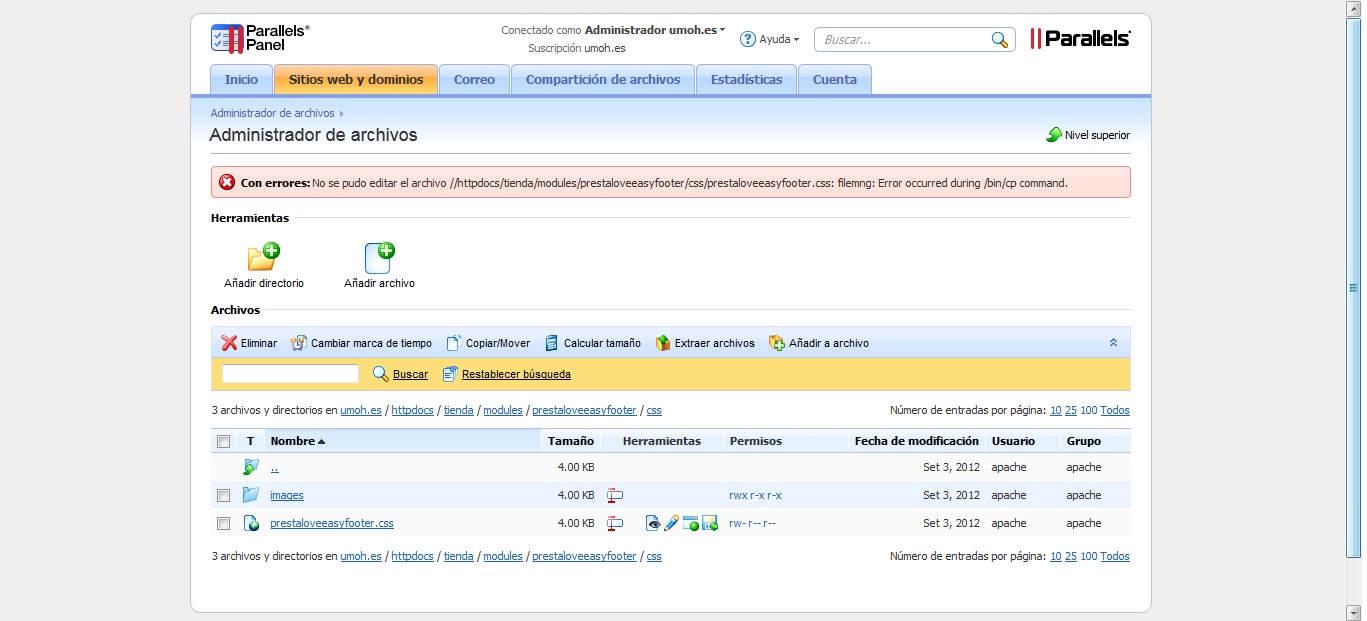Open prestaloveeasyfooter.css file link

coord(332,523)
